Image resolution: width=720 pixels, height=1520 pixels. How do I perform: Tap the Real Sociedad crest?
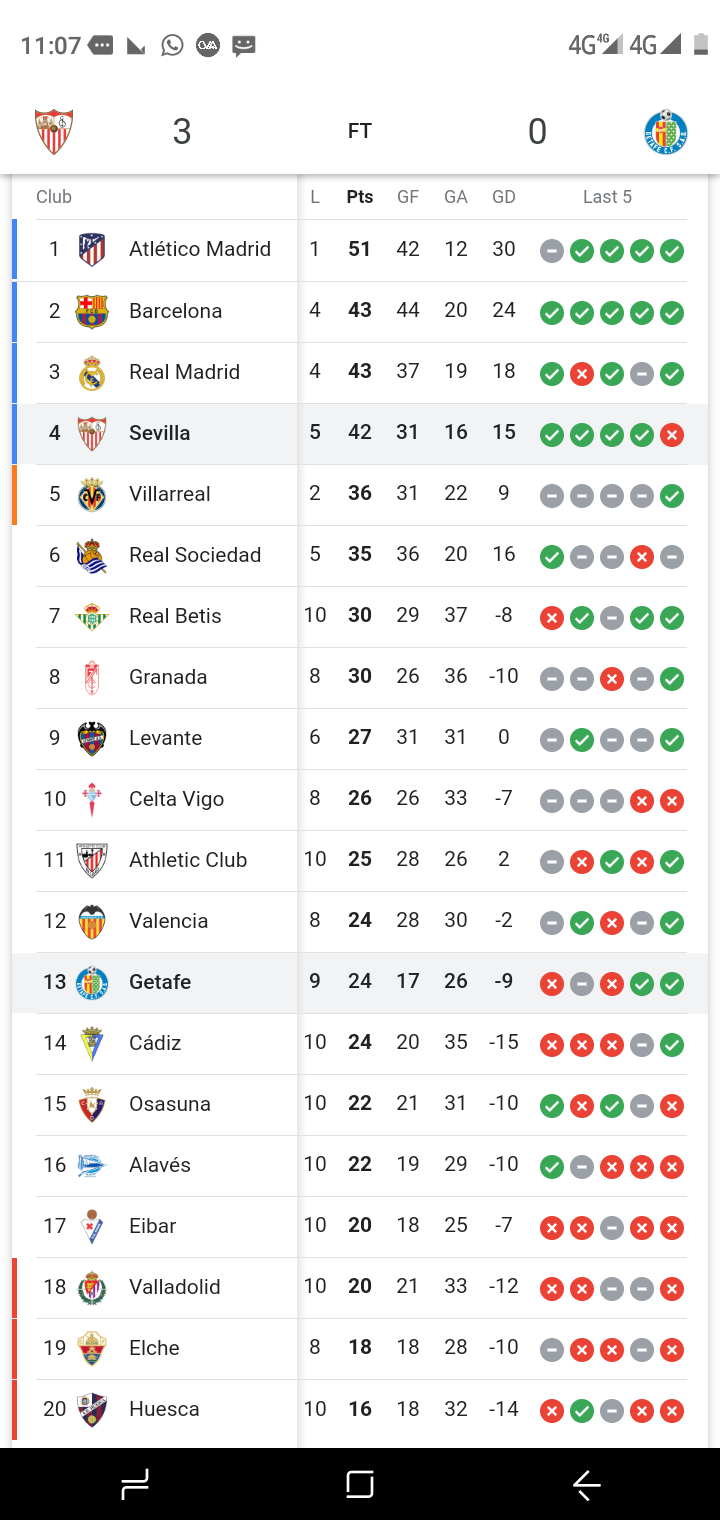point(92,555)
